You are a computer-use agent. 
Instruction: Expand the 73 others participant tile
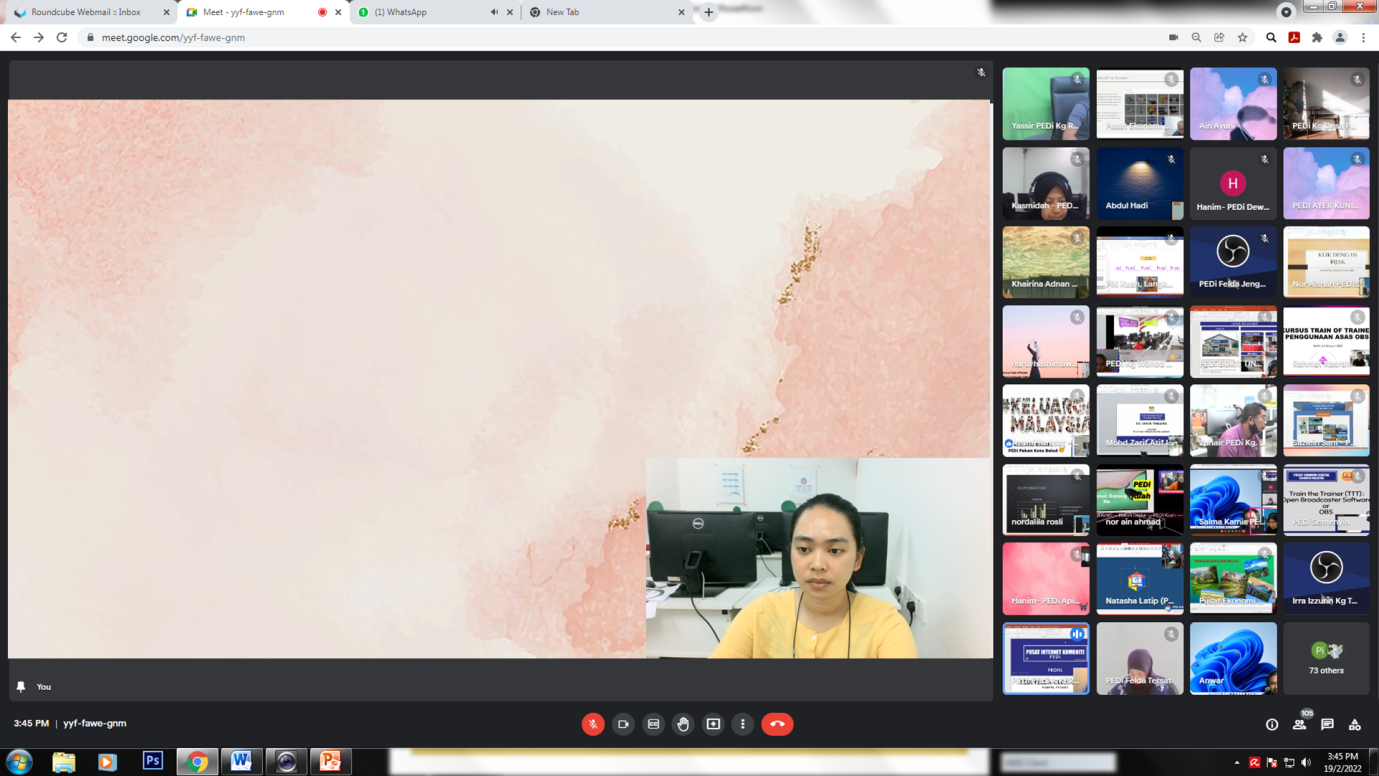pyautogui.click(x=1326, y=658)
